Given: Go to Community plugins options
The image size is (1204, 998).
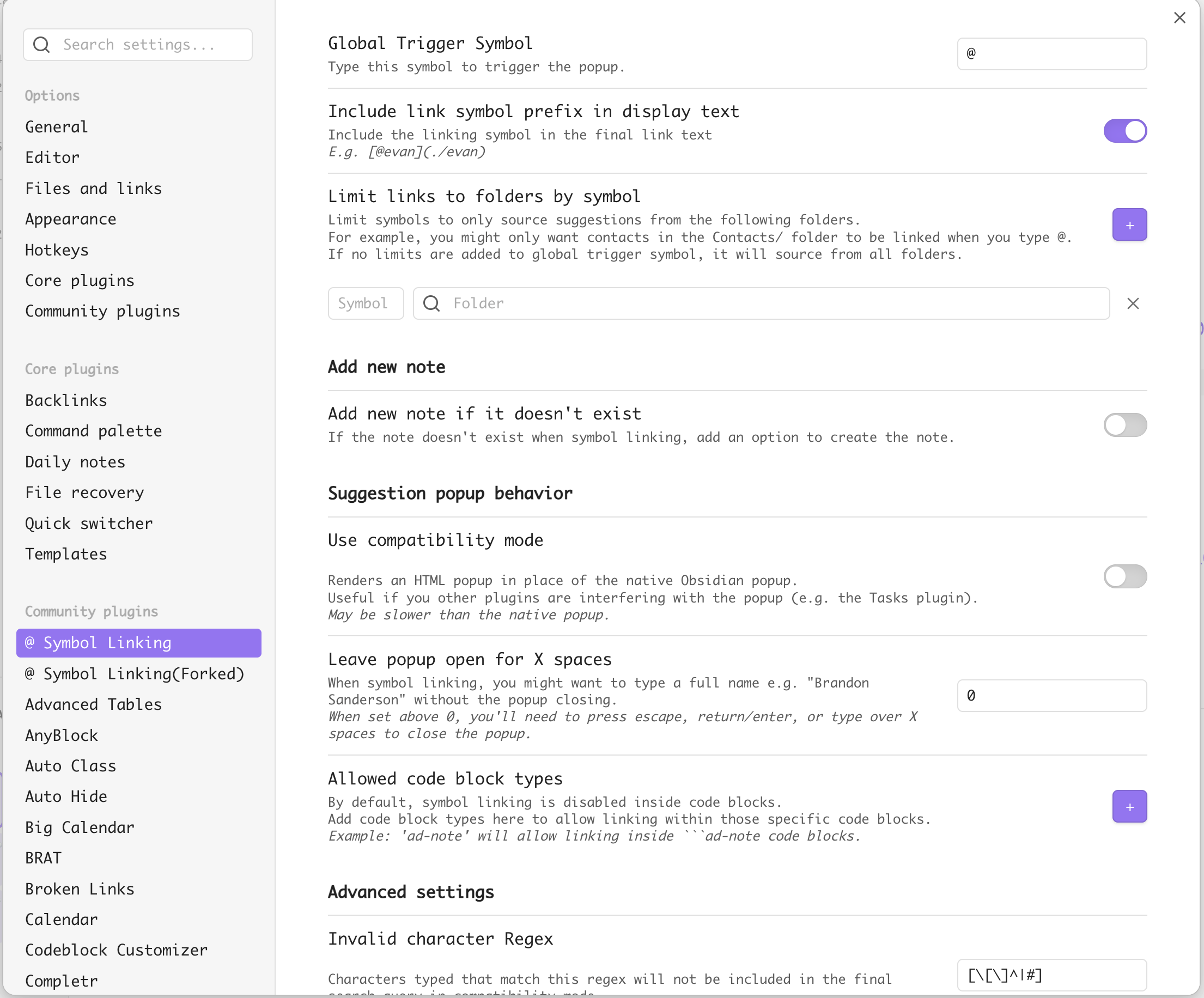Looking at the screenshot, I should click(102, 311).
